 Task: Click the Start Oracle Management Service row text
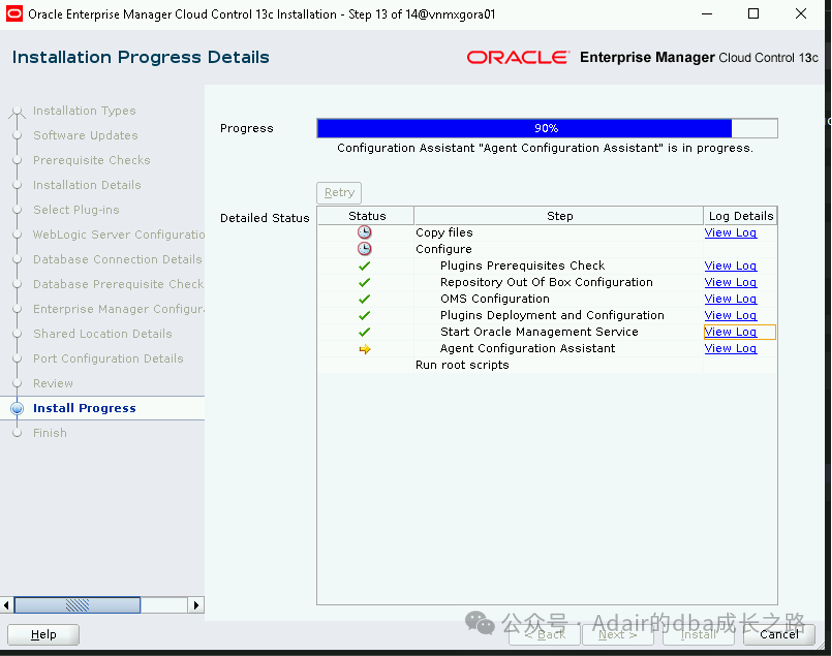pyautogui.click(x=539, y=332)
